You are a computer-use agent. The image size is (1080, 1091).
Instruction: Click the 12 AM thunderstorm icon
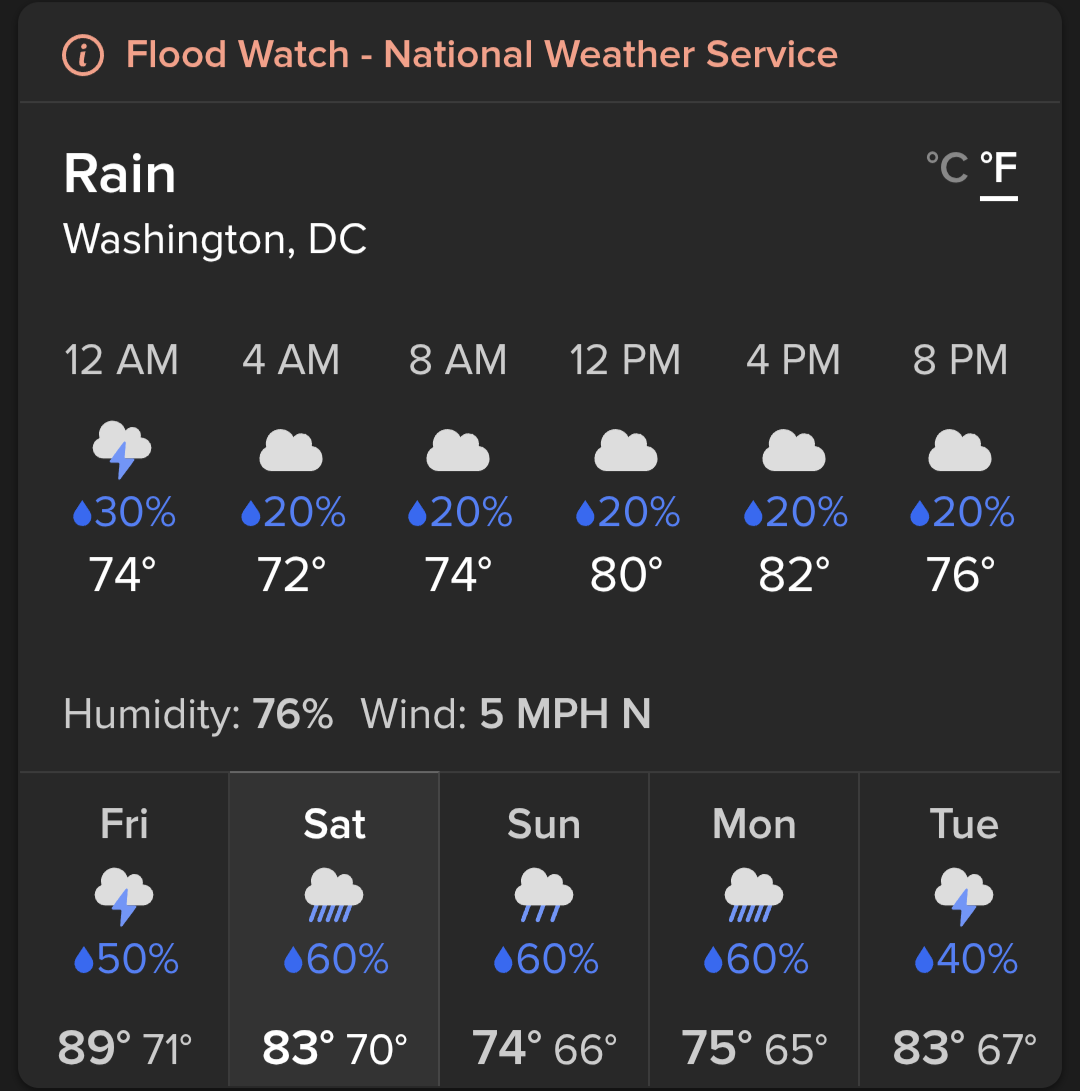(122, 449)
